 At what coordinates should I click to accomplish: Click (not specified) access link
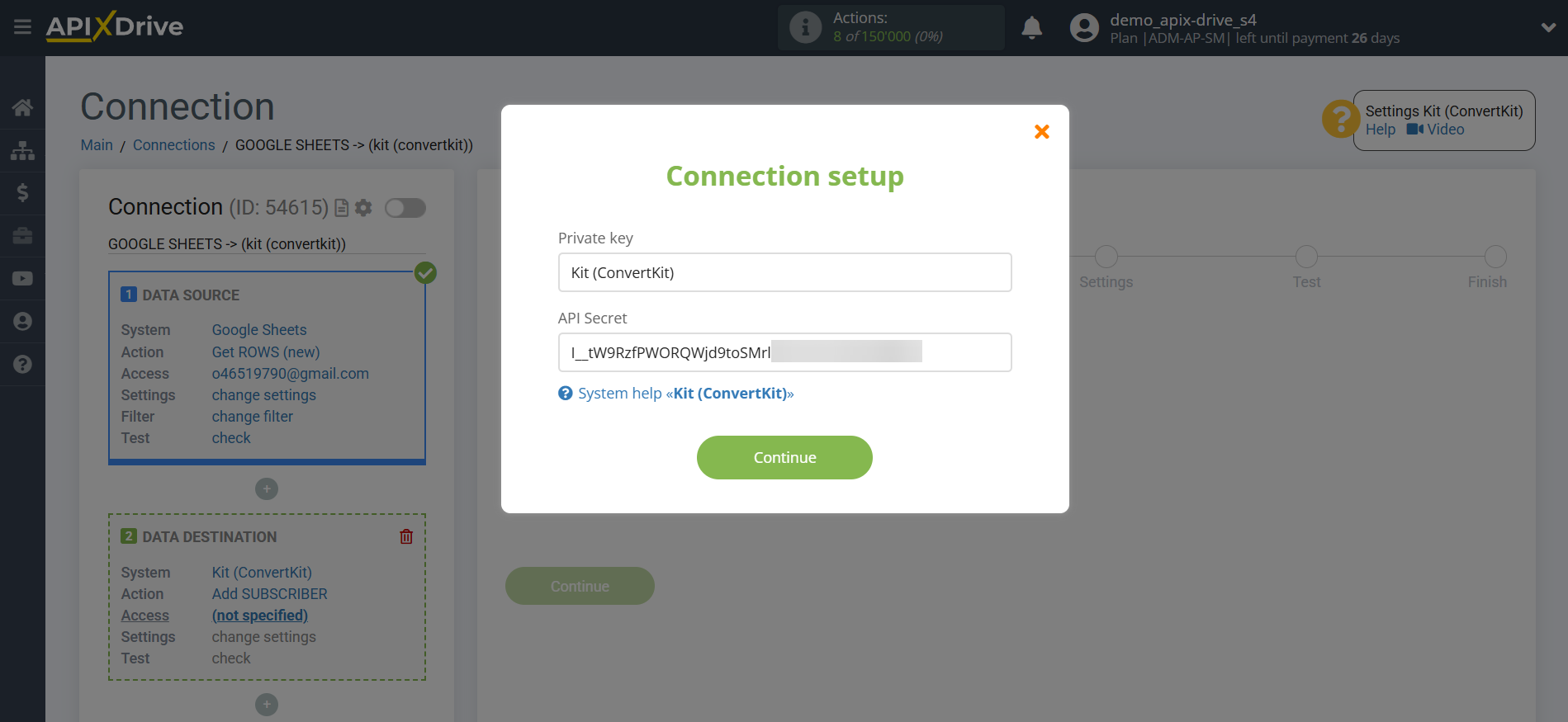click(x=260, y=616)
